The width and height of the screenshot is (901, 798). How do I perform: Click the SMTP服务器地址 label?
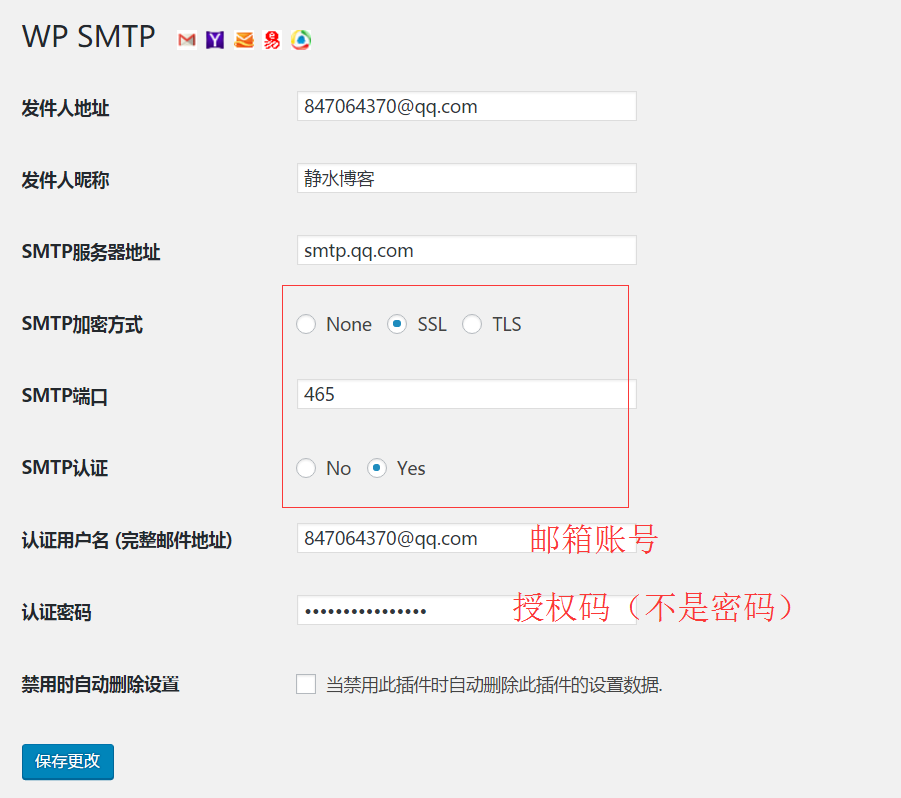[91, 252]
